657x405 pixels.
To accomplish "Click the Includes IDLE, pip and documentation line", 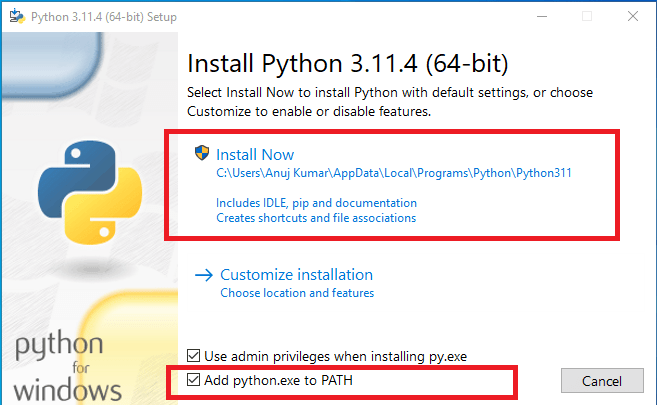I will 314,203.
